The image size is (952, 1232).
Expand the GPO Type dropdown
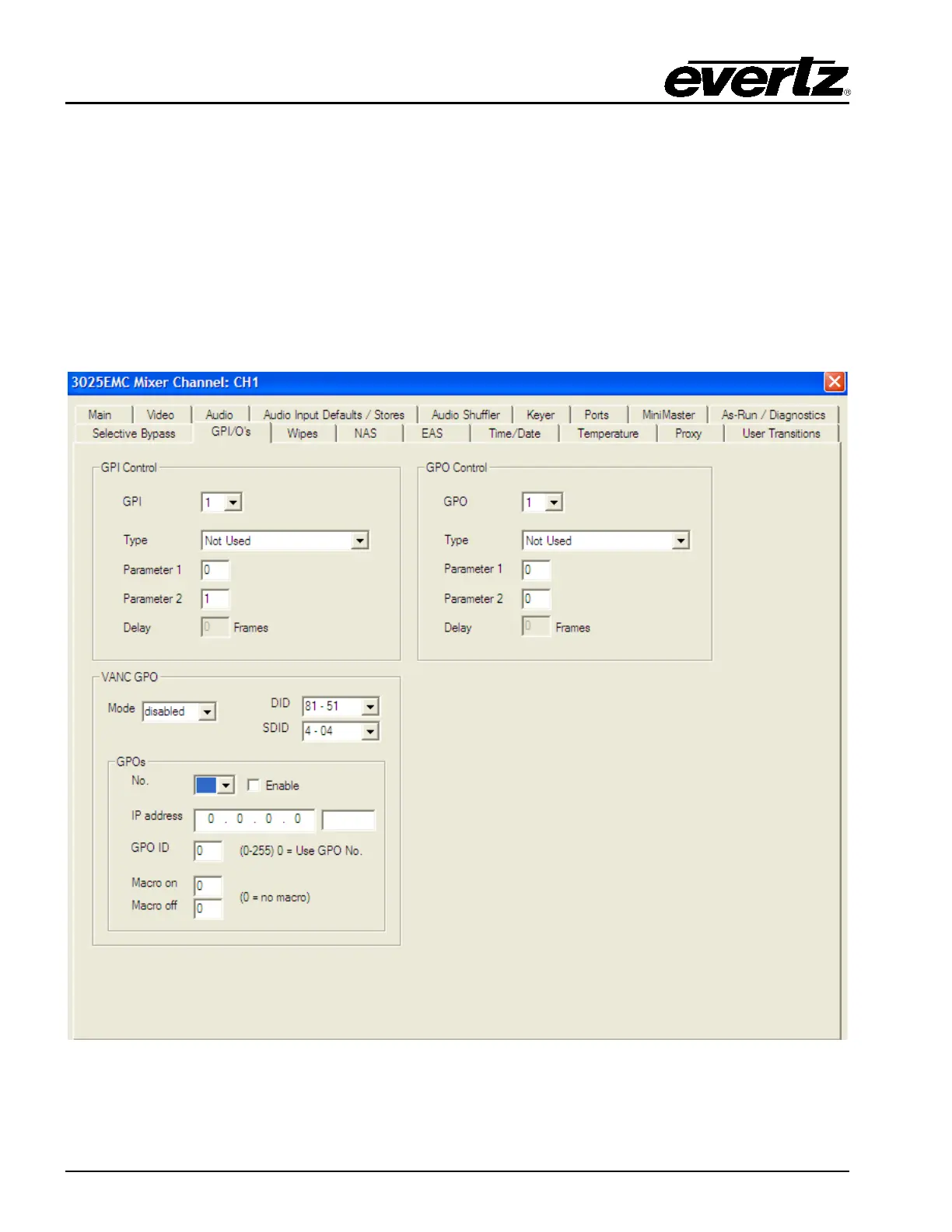(681, 541)
